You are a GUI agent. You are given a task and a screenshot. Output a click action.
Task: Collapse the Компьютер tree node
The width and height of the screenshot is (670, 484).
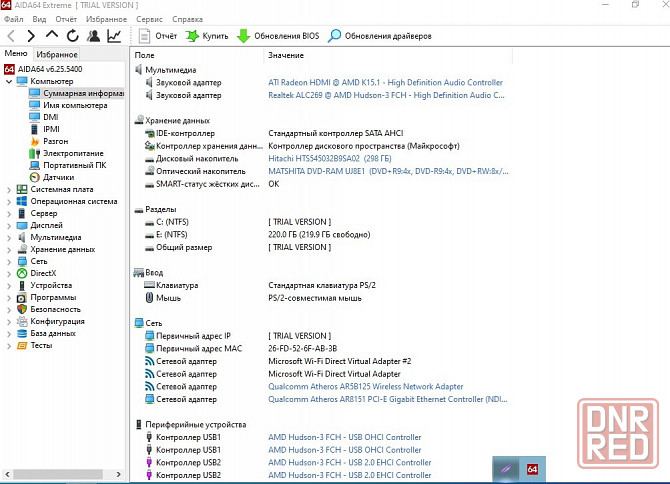pos(9,81)
